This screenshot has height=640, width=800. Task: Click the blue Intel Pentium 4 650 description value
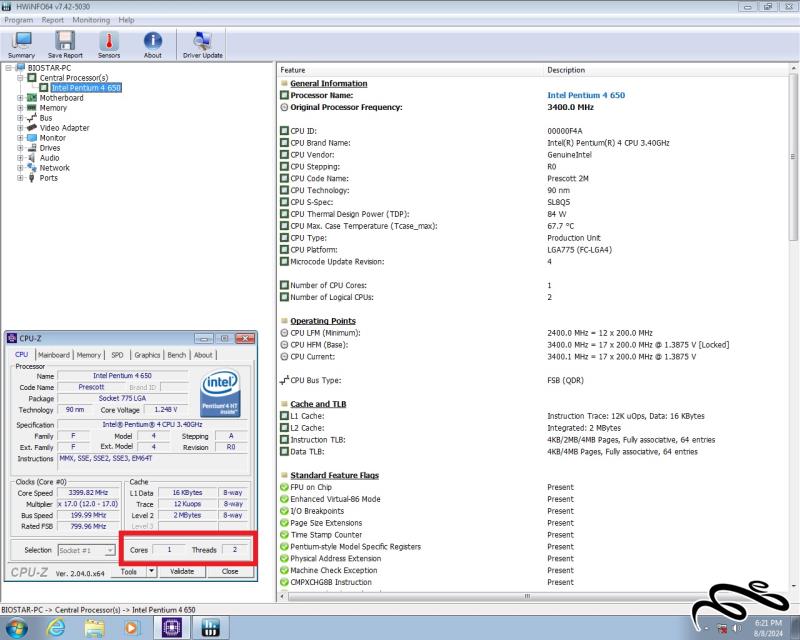pyautogui.click(x=586, y=95)
